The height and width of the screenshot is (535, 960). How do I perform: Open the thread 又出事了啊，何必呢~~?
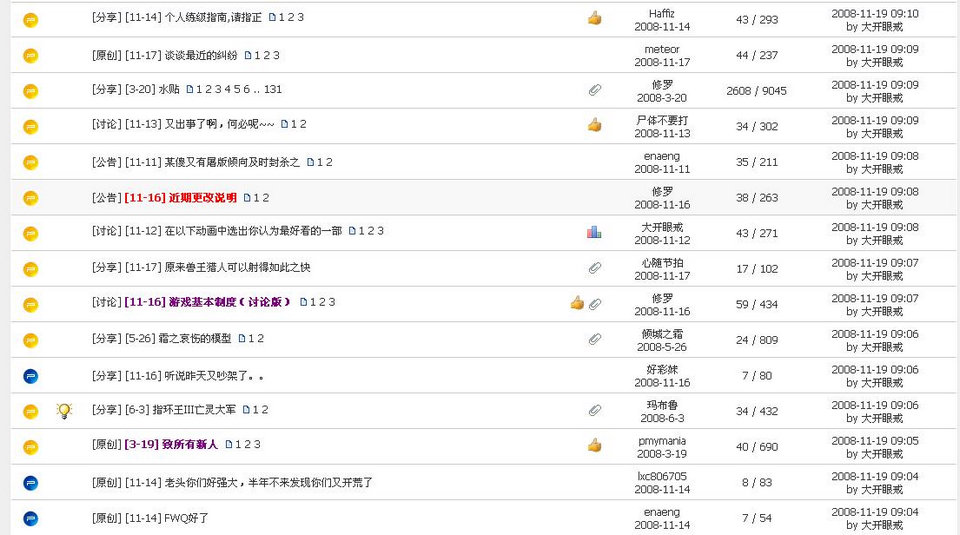(x=199, y=124)
